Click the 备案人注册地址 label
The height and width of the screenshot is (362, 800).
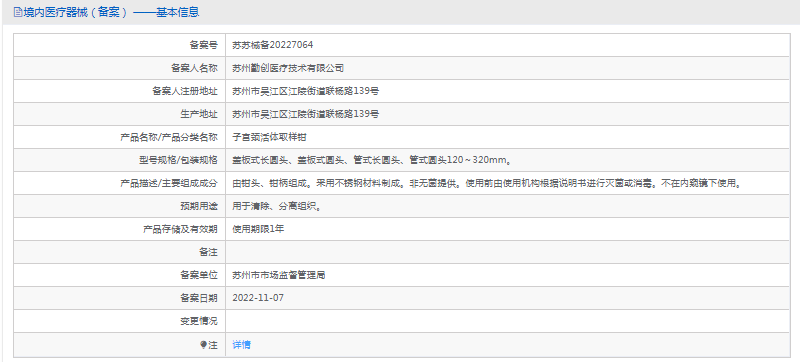[x=185, y=91]
